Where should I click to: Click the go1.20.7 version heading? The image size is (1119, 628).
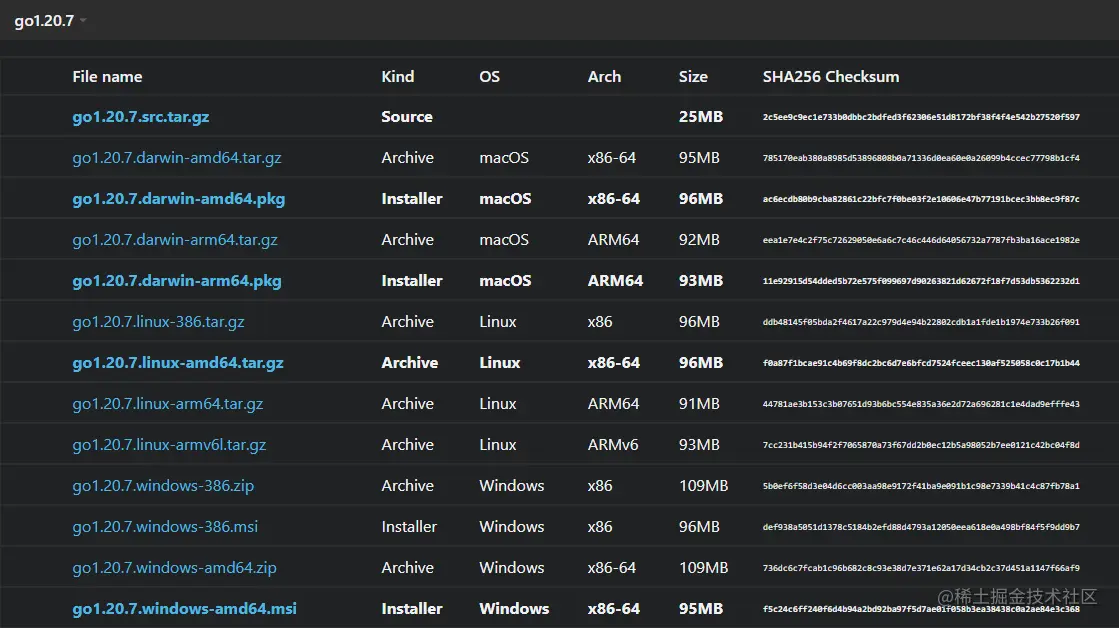[44, 21]
